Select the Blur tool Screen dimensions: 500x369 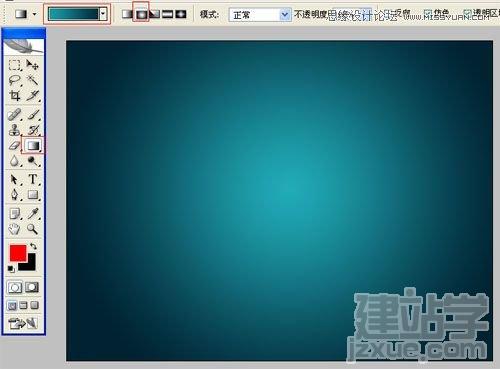tap(15, 161)
